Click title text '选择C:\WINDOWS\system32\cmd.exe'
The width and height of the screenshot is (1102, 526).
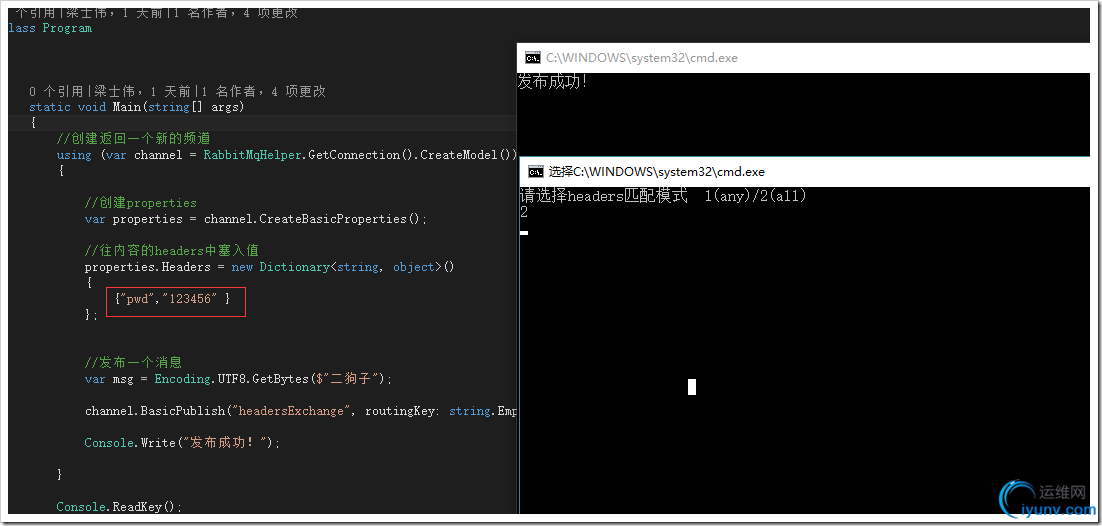tap(656, 172)
